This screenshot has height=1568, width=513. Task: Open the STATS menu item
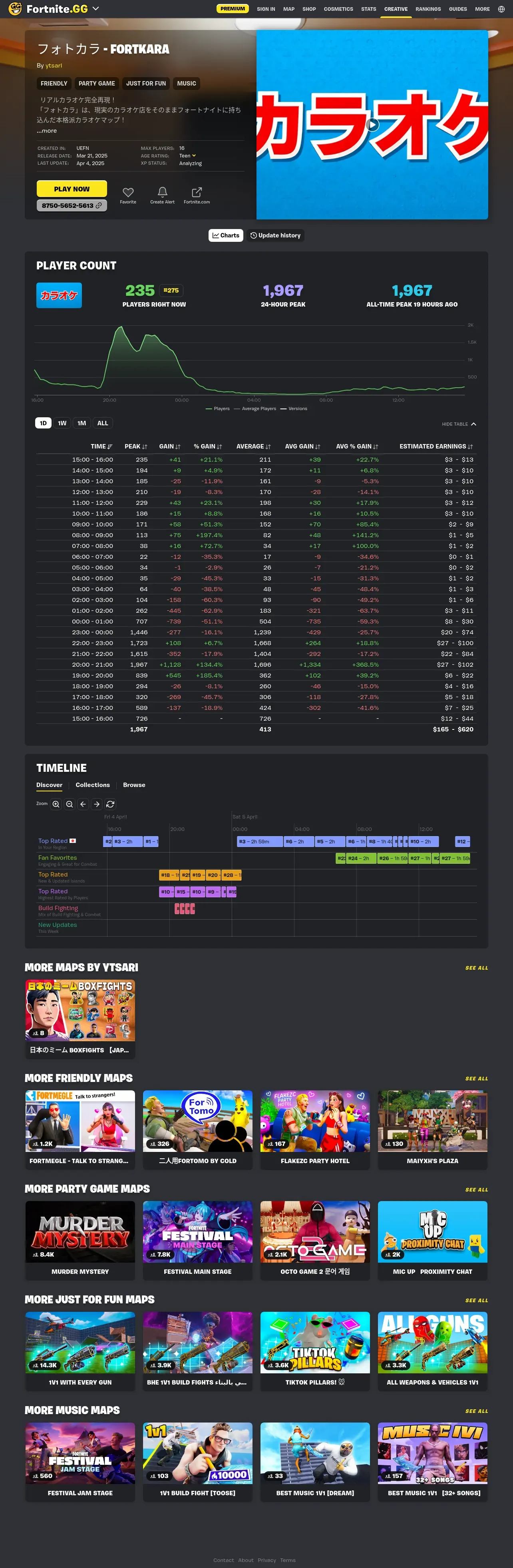pos(369,9)
